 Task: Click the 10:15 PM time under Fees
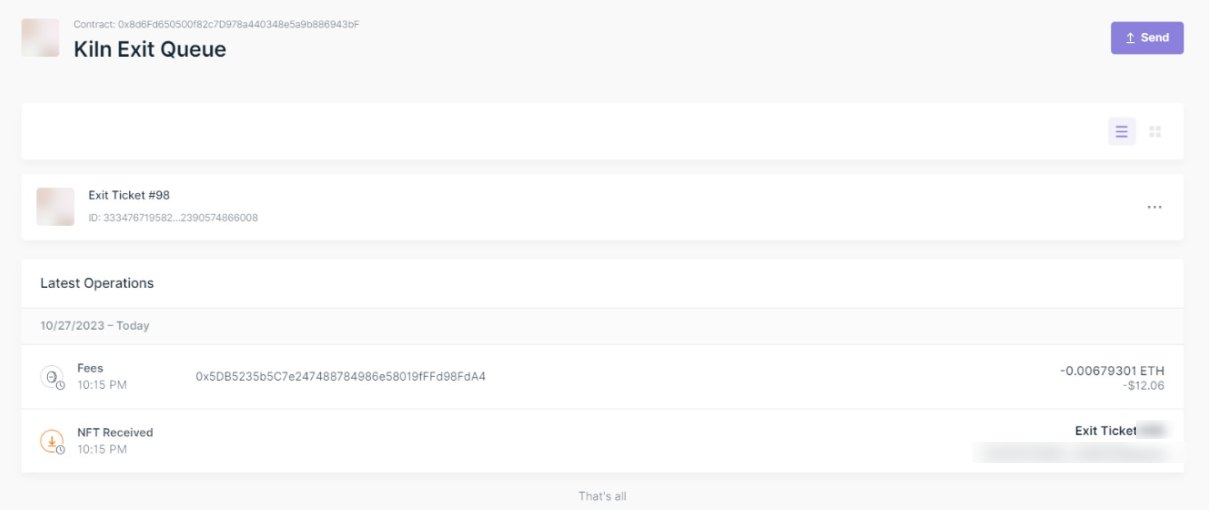(102, 384)
